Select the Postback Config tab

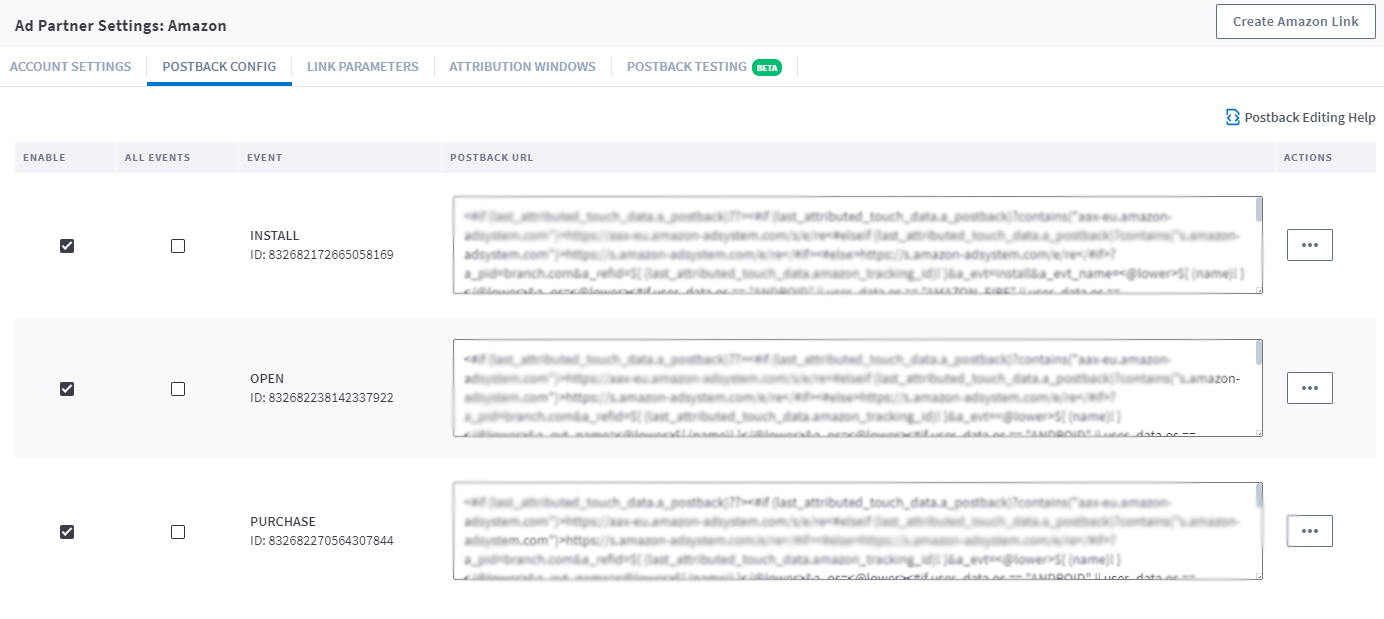[219, 67]
